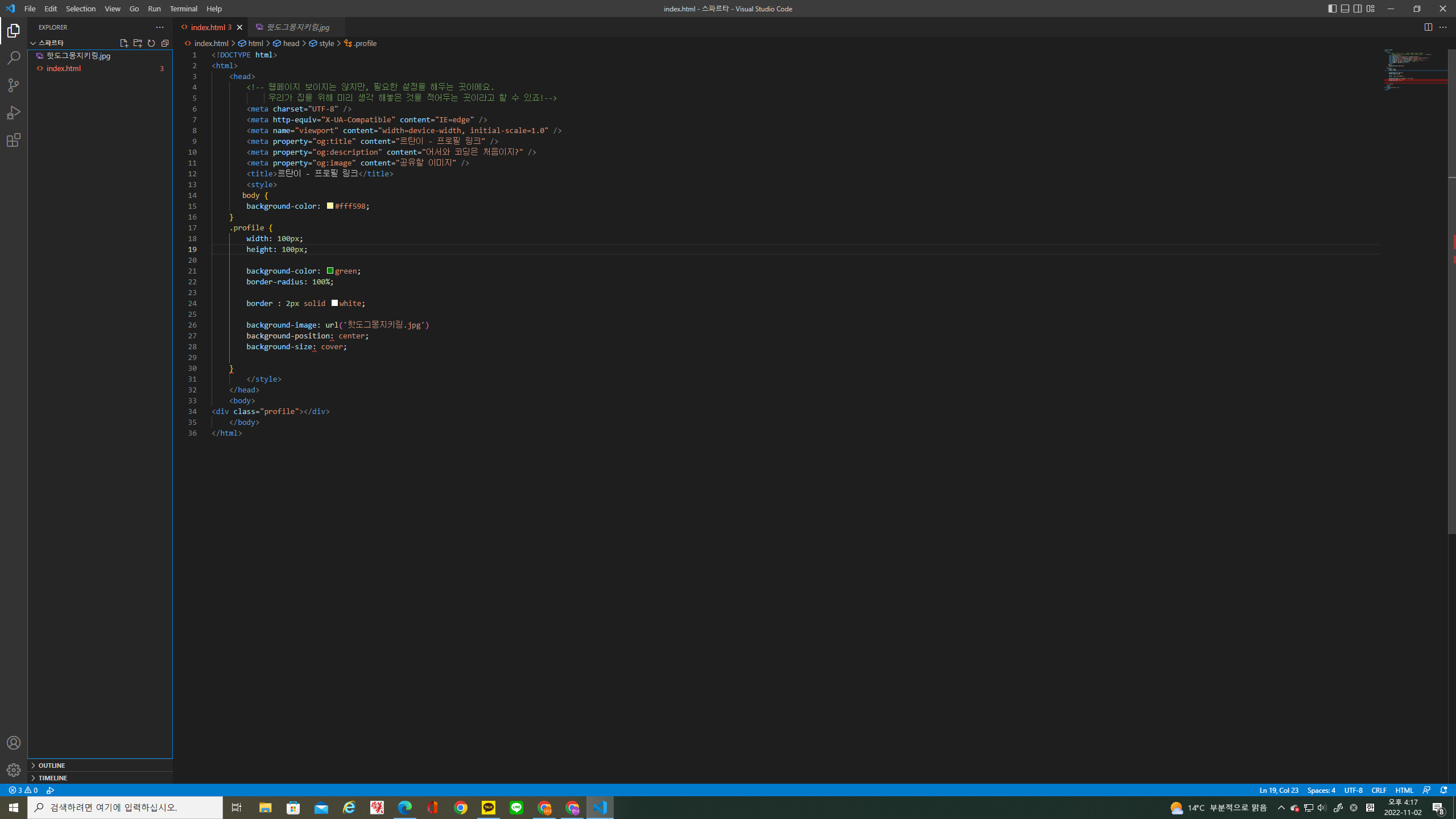This screenshot has width=1456, height=819.
Task: Open File Explorer from the taskbar
Action: point(266,808)
